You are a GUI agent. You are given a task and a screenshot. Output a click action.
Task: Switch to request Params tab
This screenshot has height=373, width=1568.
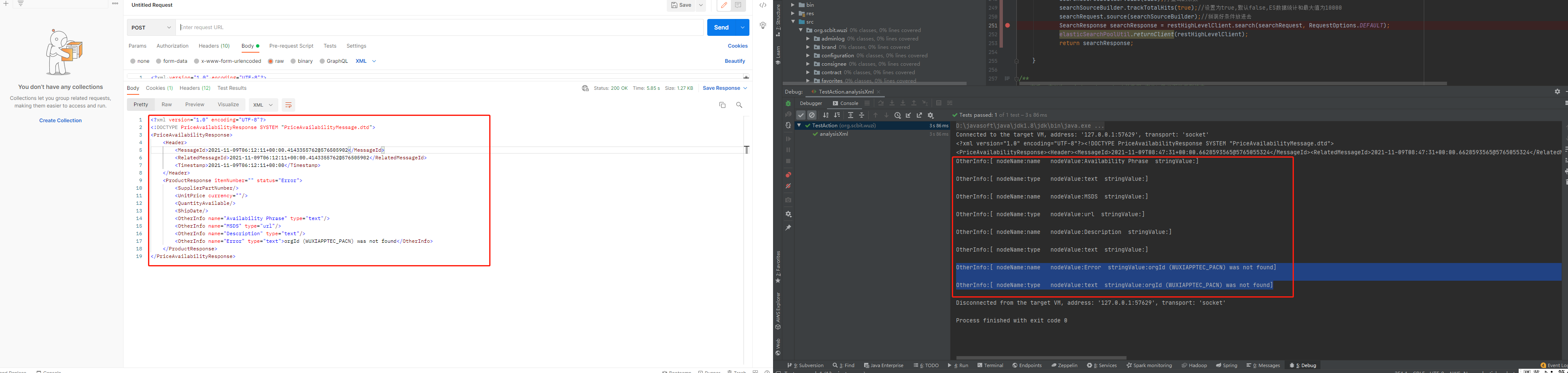[x=137, y=46]
